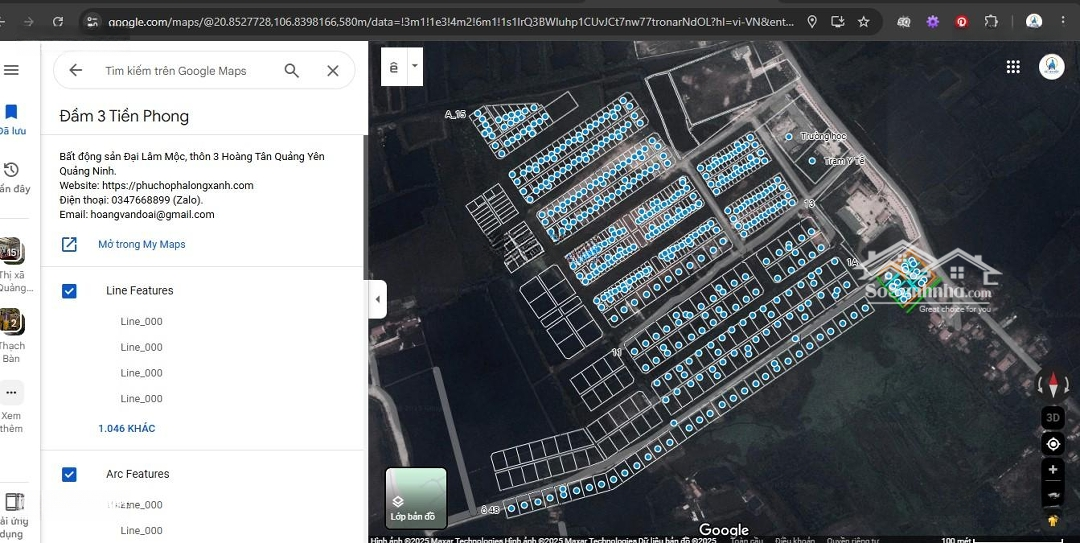The width and height of the screenshot is (1080, 543).
Task: Click the back arrow in search box
Action: 75,70
